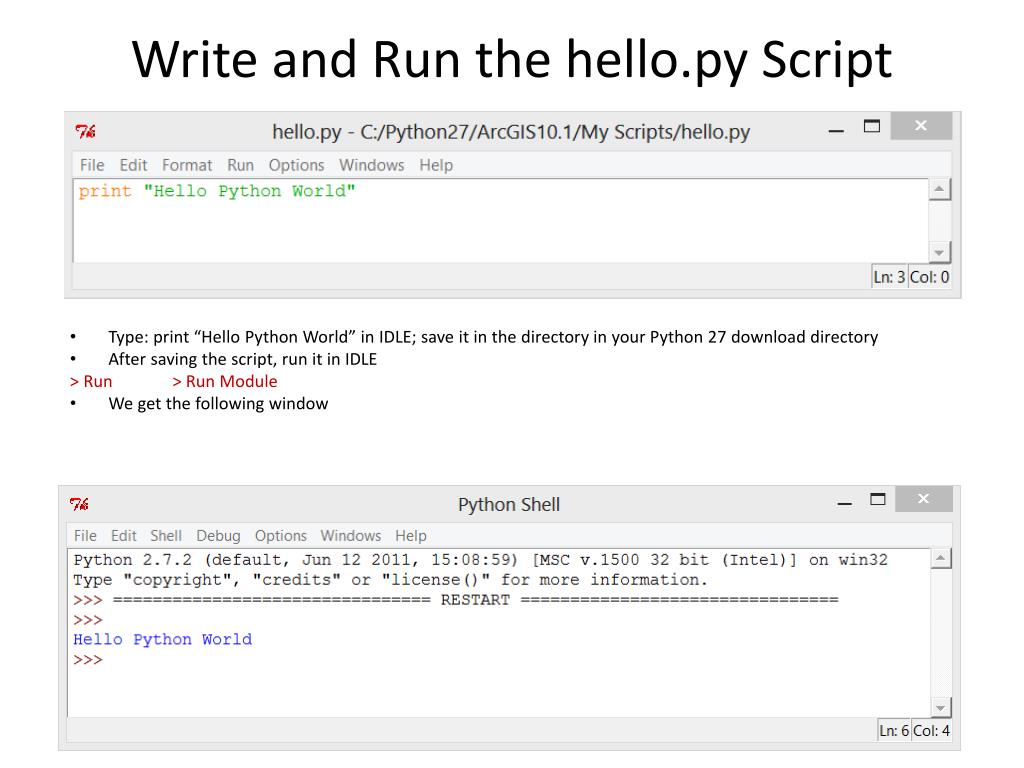Viewport: 1024px width, 768px height.
Task: Click the slide title Write and Run heading
Action: (x=512, y=60)
